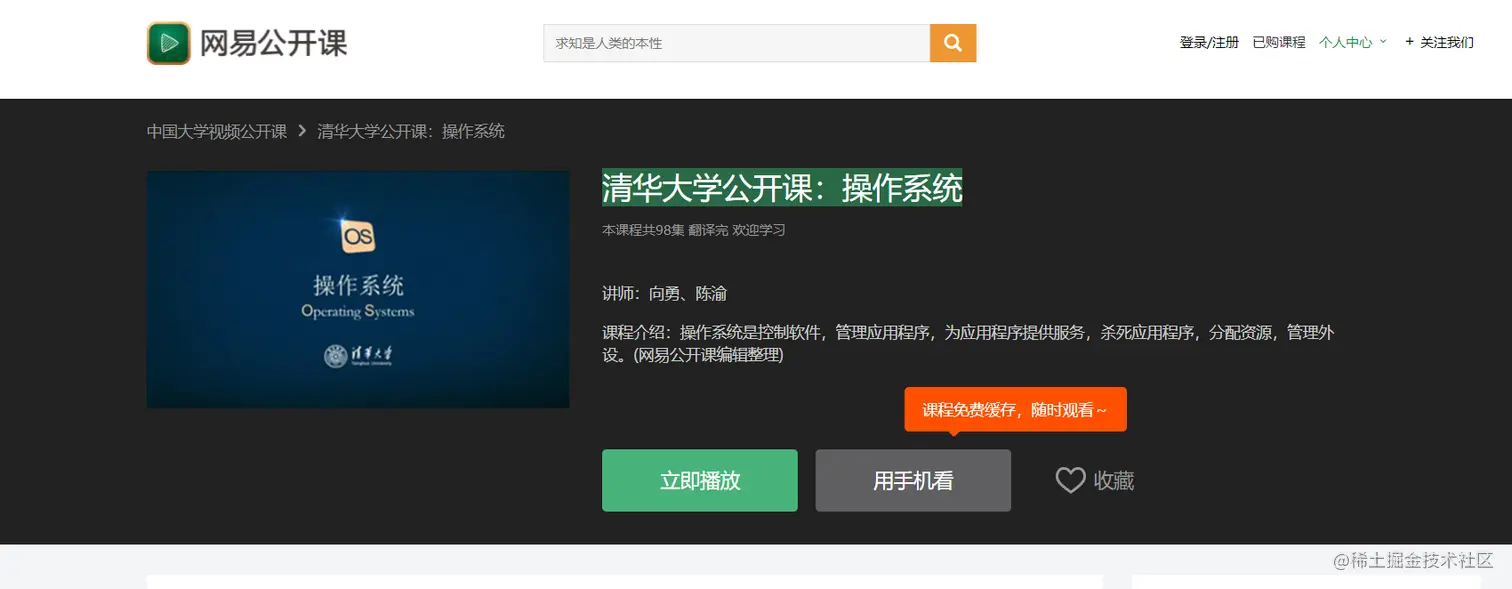Start the course with 立即播放 button

700,481
